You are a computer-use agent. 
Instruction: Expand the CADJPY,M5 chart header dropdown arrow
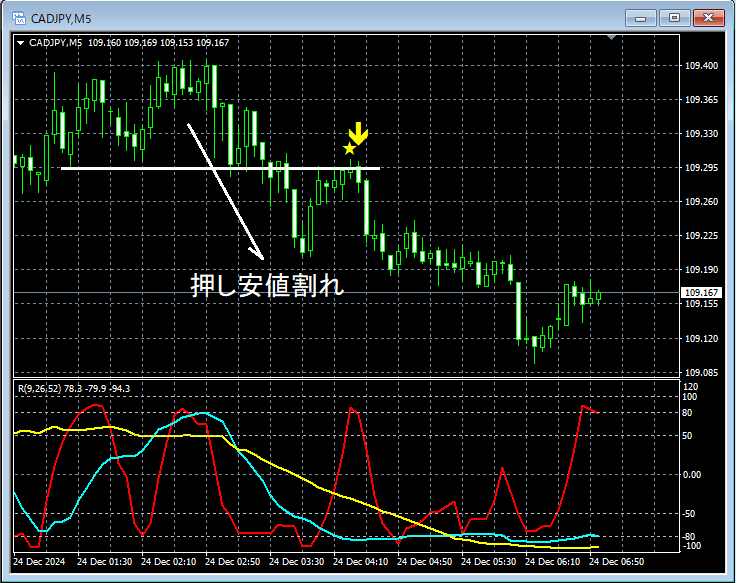coord(21,43)
